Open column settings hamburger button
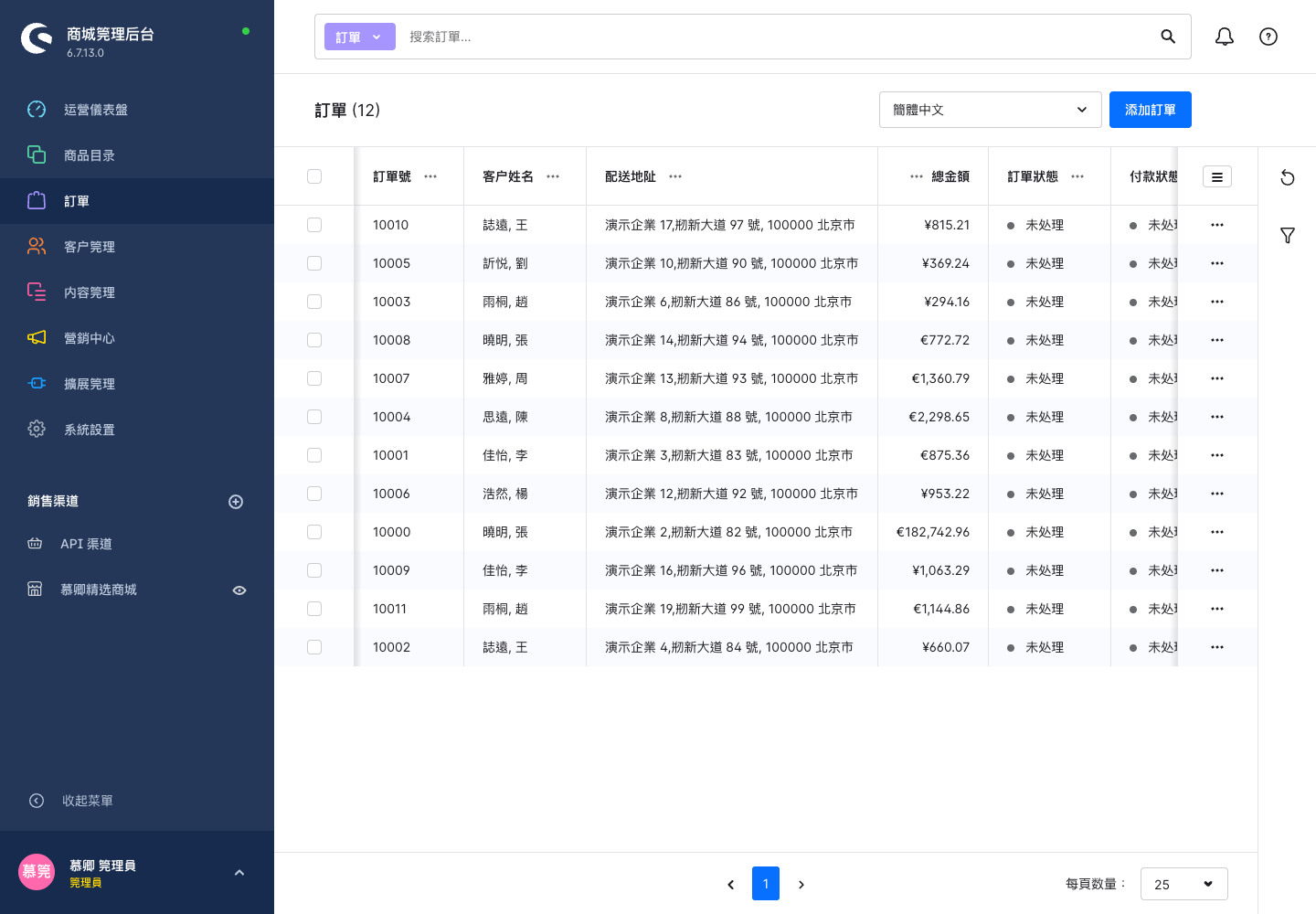 point(1217,176)
